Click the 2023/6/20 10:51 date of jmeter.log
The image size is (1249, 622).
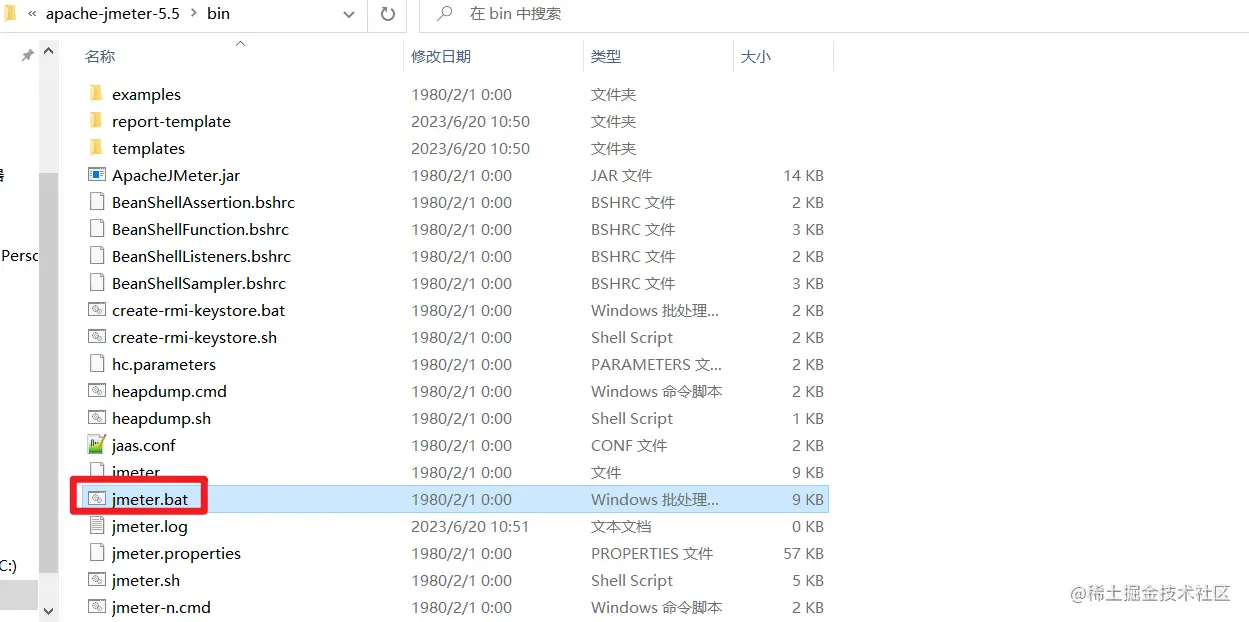470,526
